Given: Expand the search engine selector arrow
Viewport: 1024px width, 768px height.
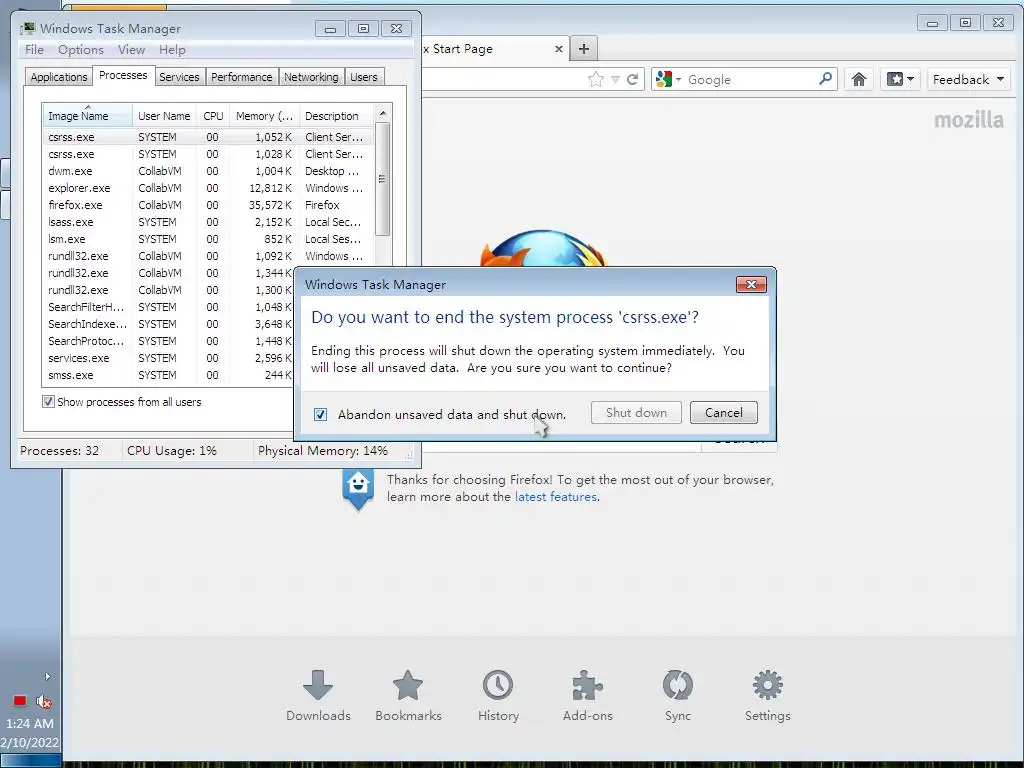Looking at the screenshot, I should click(x=679, y=80).
